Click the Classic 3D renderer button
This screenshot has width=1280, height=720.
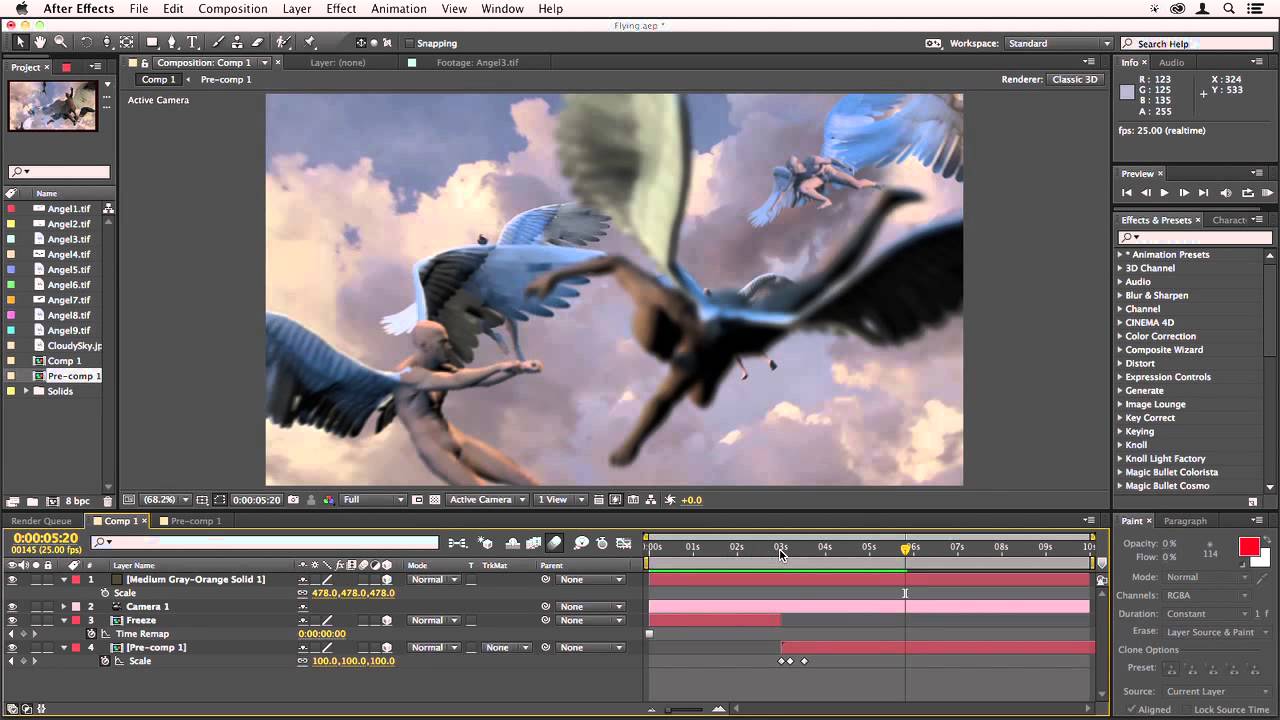(1075, 80)
